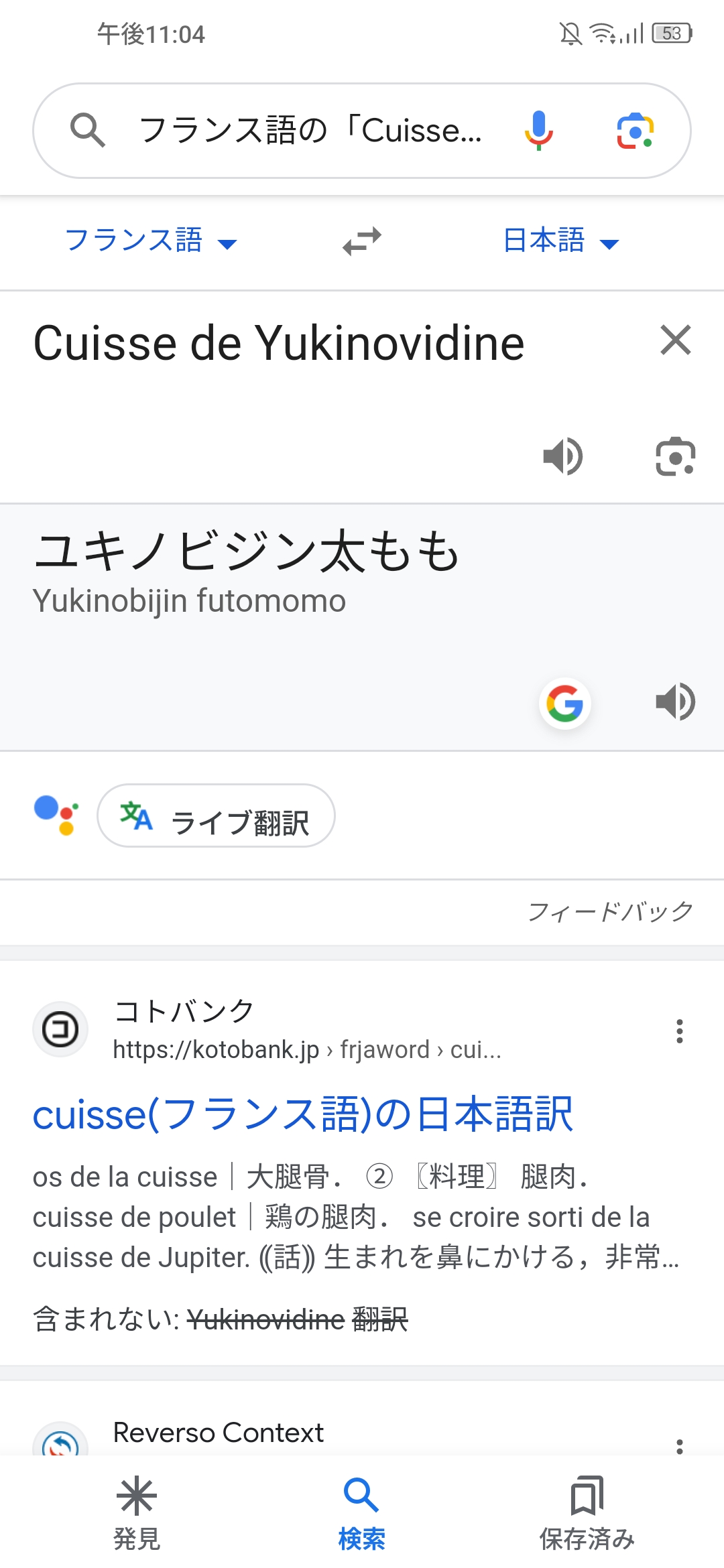This screenshot has height=1568, width=724.
Task: Start ライブ翻訳 live translation
Action: tap(216, 816)
